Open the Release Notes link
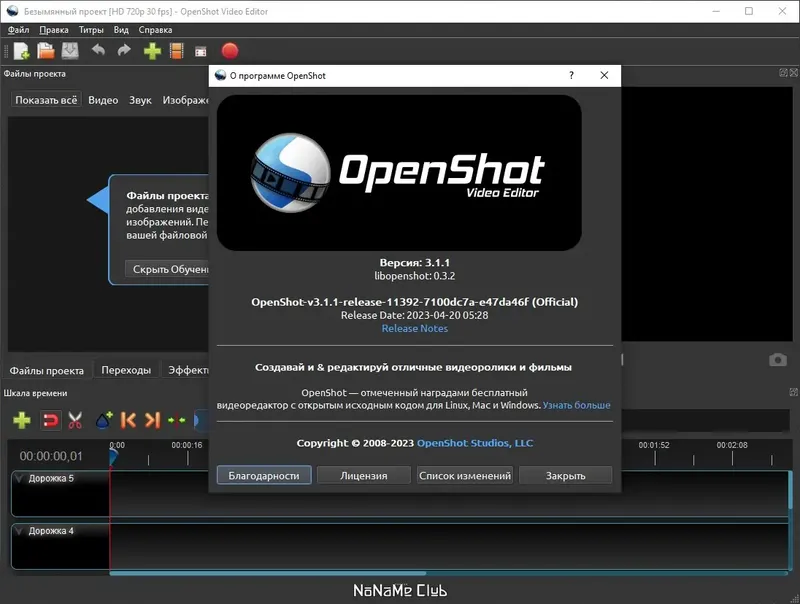Screen dimensions: 800x604 pyautogui.click(x=415, y=329)
